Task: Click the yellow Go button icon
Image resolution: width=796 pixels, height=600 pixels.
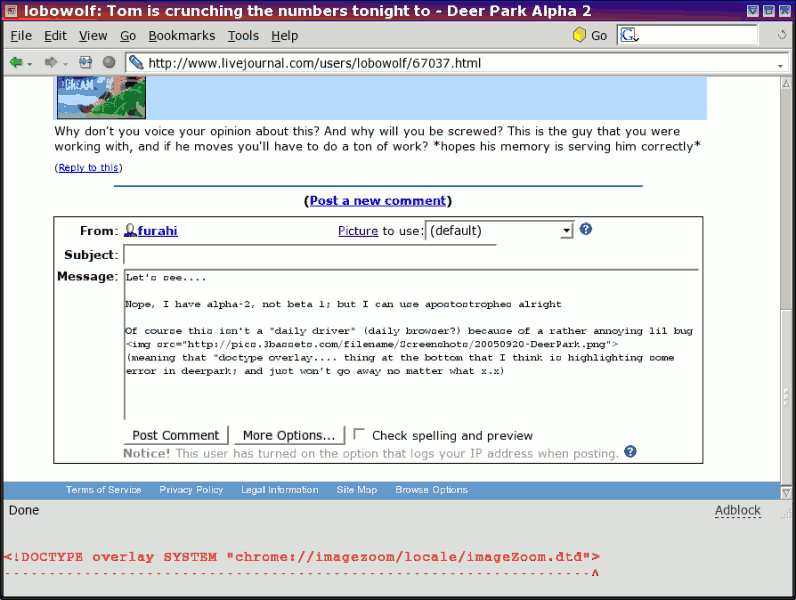Action: pos(579,35)
